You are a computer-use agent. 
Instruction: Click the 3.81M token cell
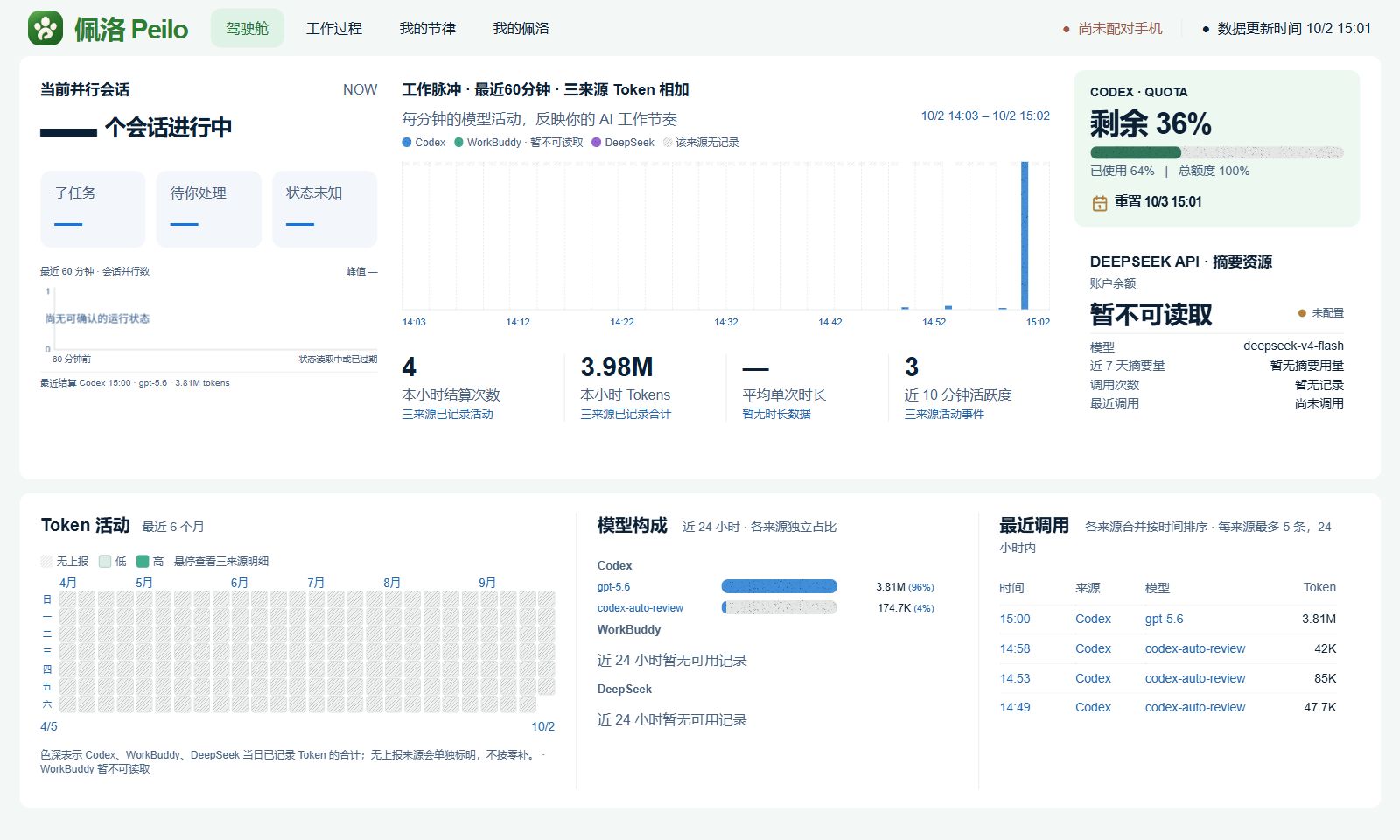pyautogui.click(x=1319, y=619)
